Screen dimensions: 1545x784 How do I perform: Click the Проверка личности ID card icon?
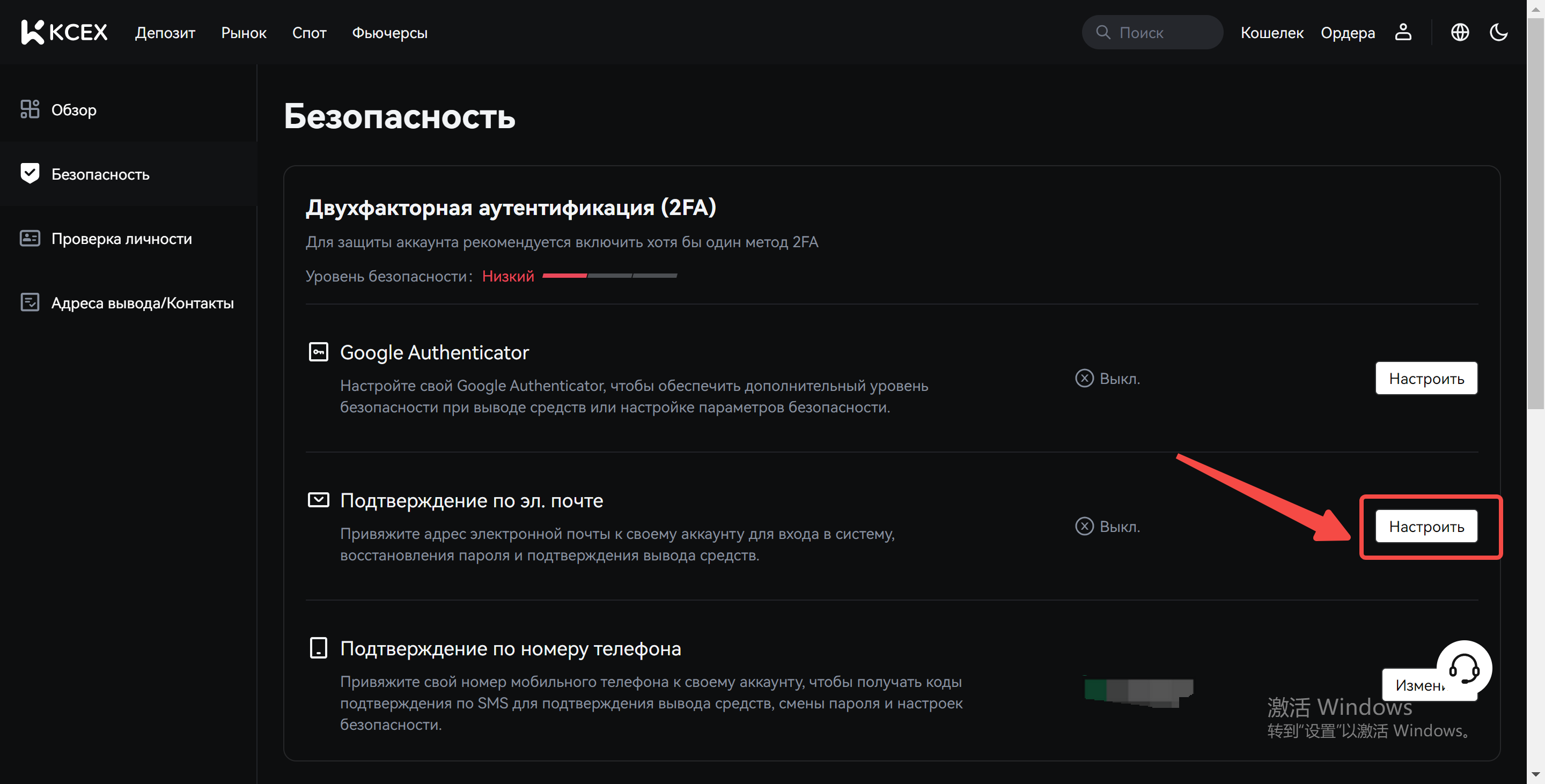tap(30, 239)
